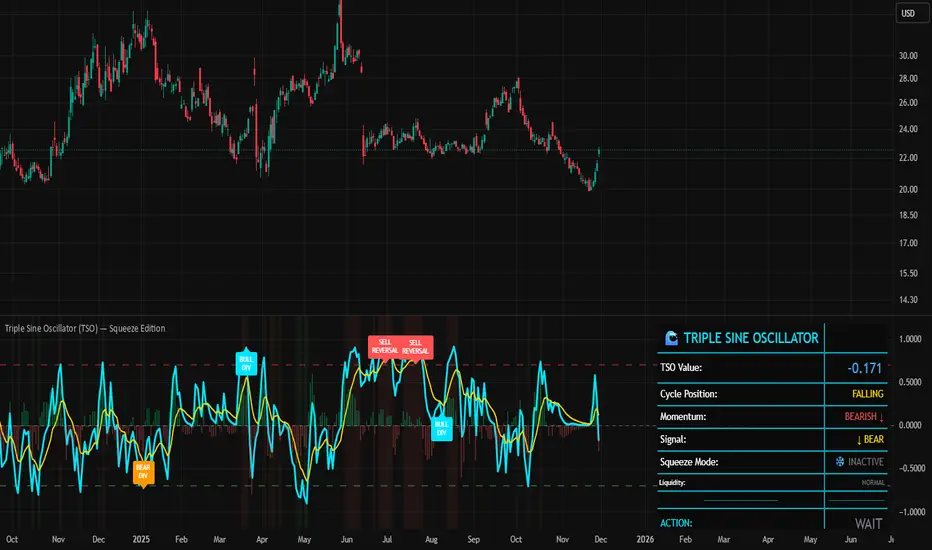Click the 22.00 price axis label
932x550 pixels.
tap(908, 158)
